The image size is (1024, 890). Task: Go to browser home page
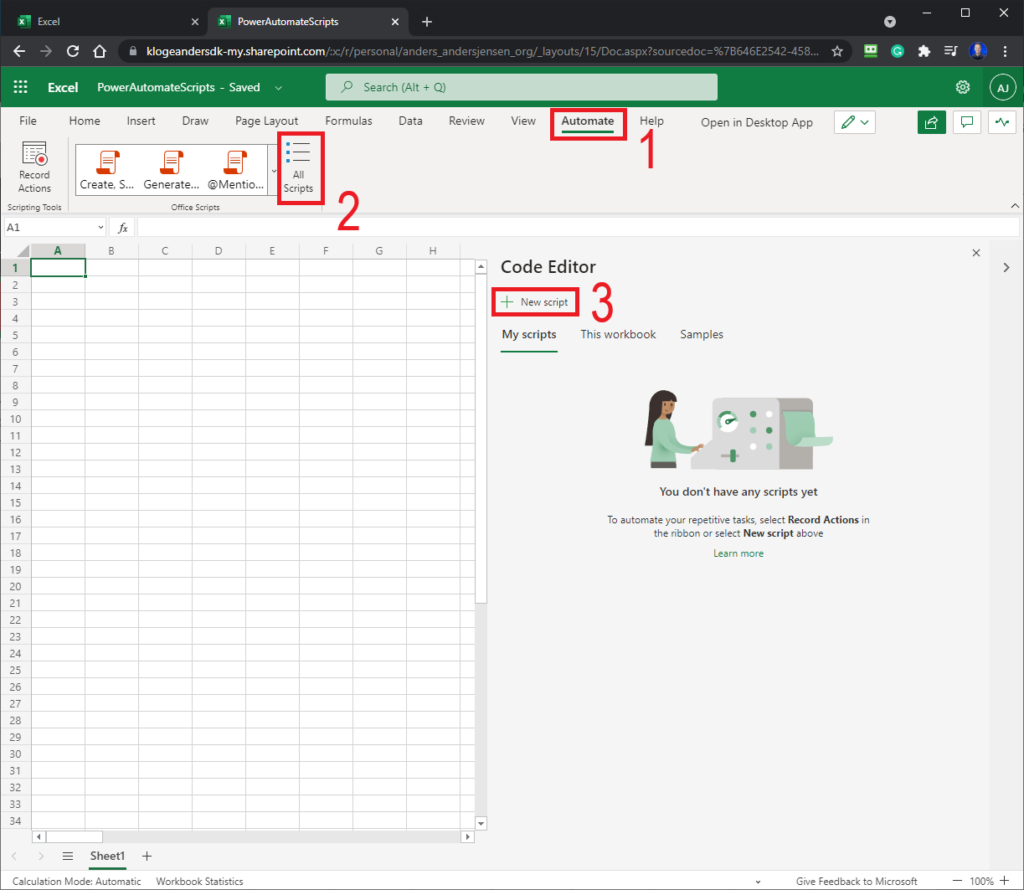pyautogui.click(x=99, y=51)
